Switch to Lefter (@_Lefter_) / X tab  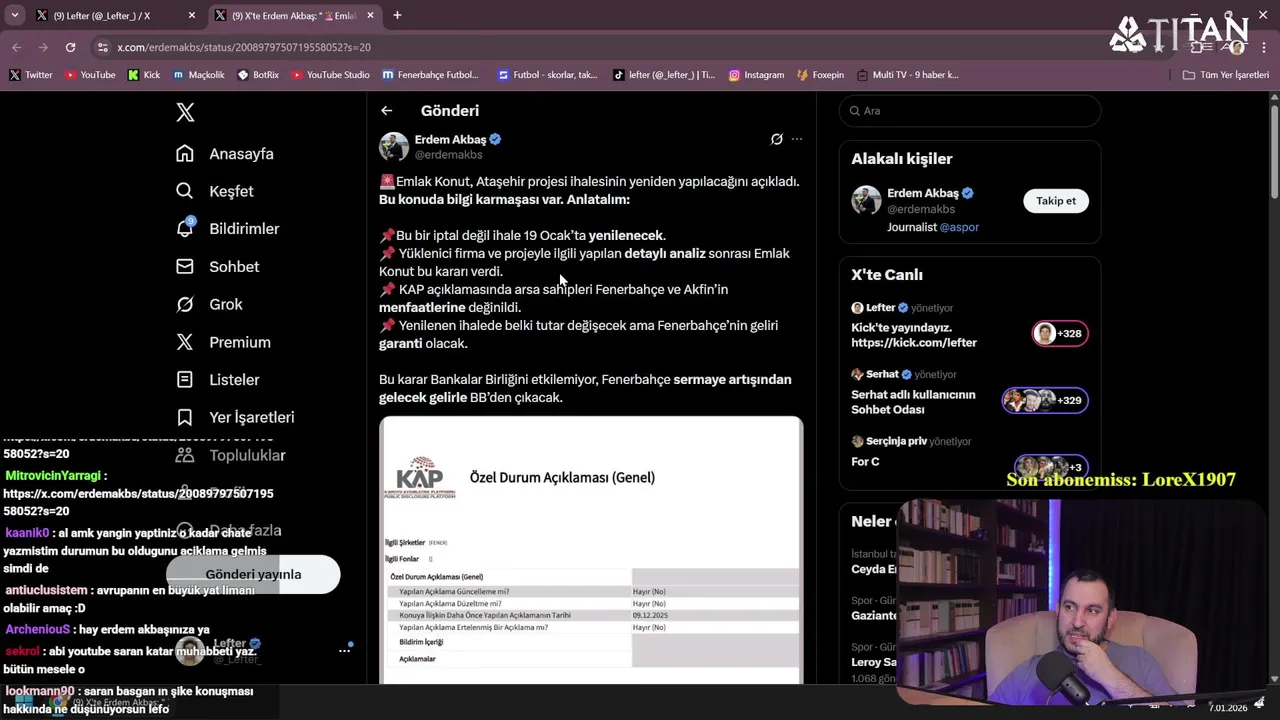tap(115, 15)
